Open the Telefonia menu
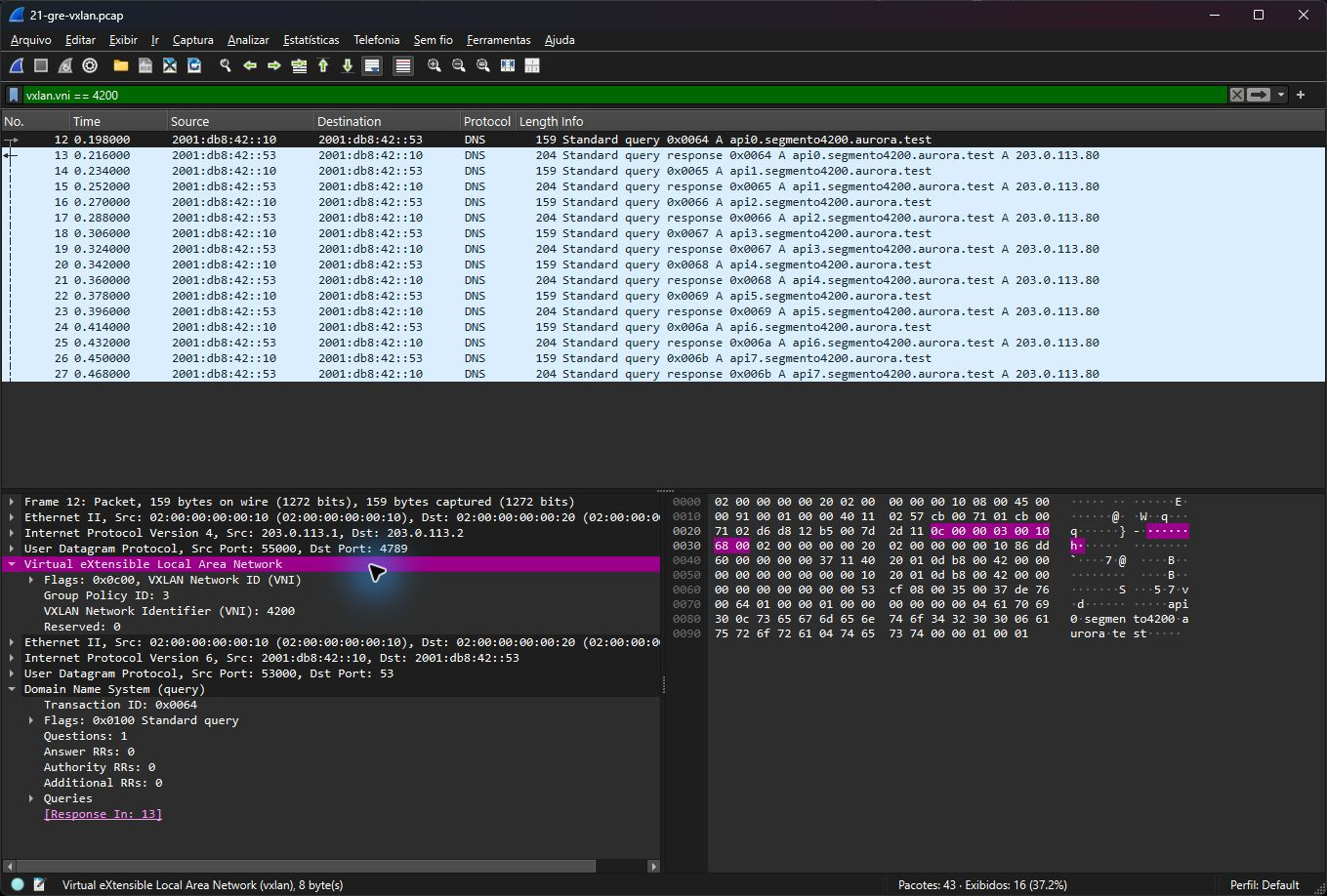This screenshot has width=1327, height=896. coord(377,40)
